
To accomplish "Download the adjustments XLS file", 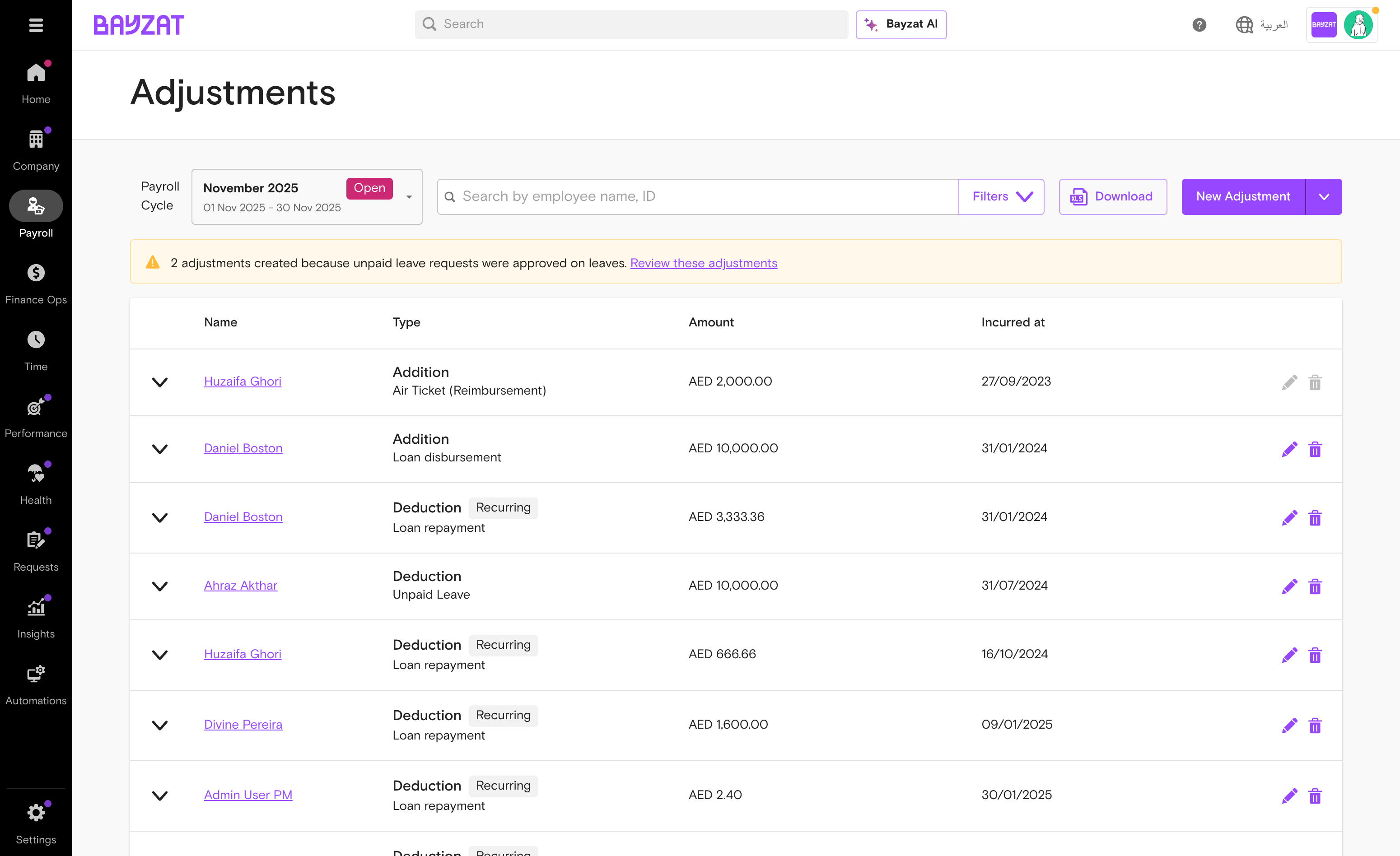I will click(1112, 196).
